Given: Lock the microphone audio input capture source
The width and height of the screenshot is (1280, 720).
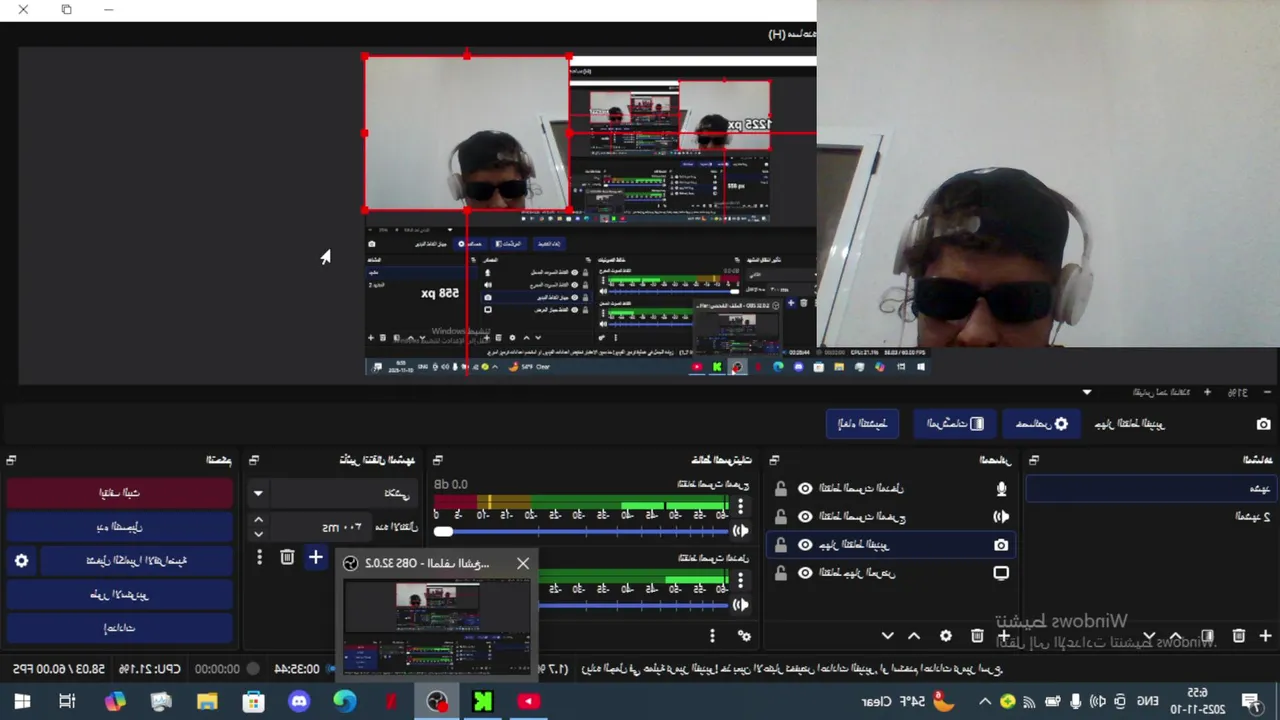Looking at the screenshot, I should (x=780, y=488).
